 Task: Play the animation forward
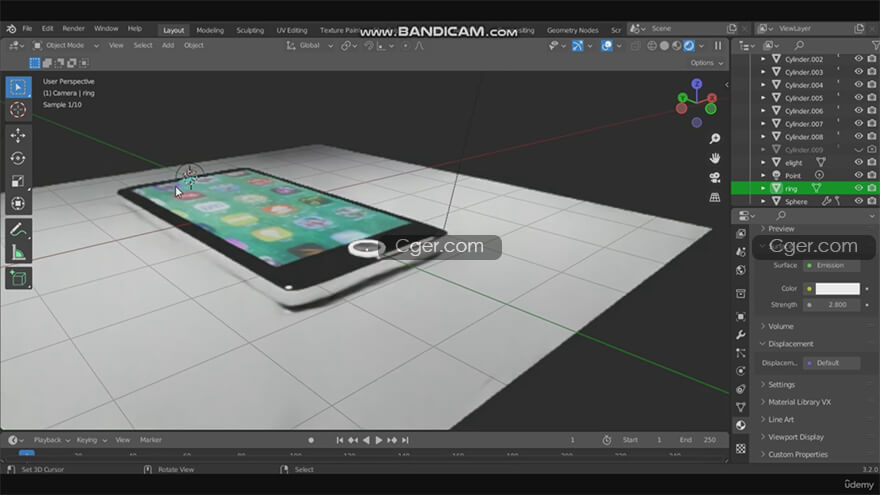(379, 441)
